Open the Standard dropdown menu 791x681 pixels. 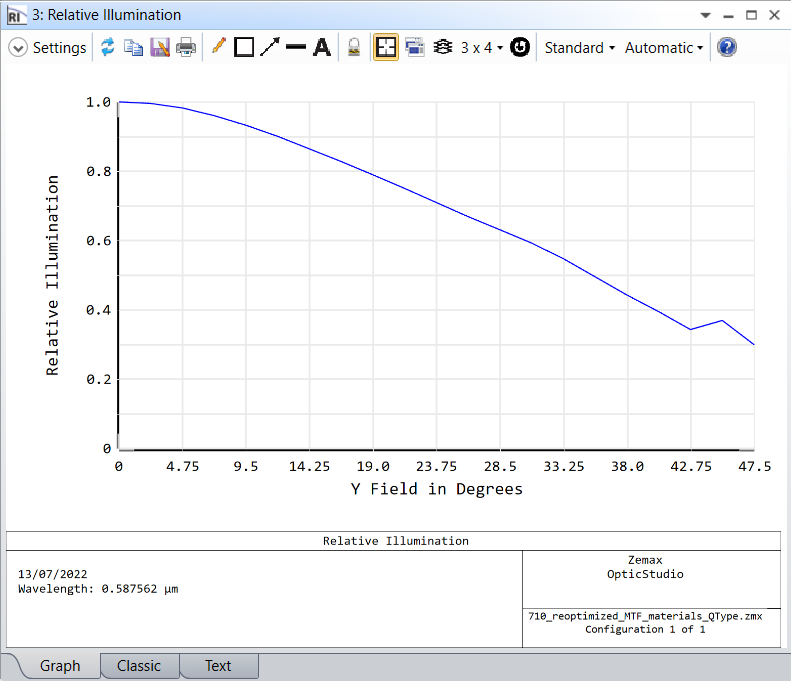(x=579, y=48)
